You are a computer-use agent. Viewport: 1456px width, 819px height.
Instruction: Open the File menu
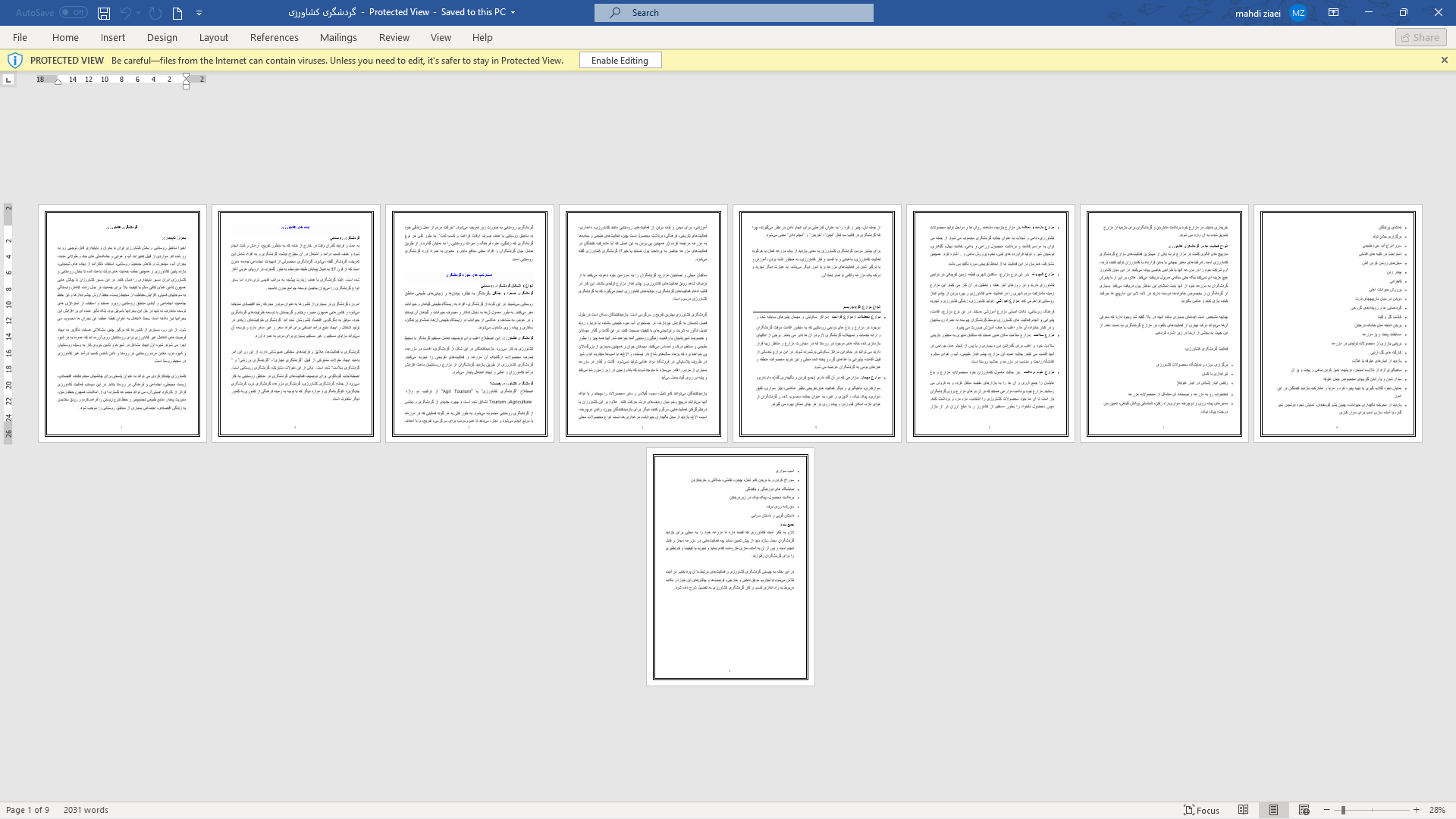tap(18, 37)
